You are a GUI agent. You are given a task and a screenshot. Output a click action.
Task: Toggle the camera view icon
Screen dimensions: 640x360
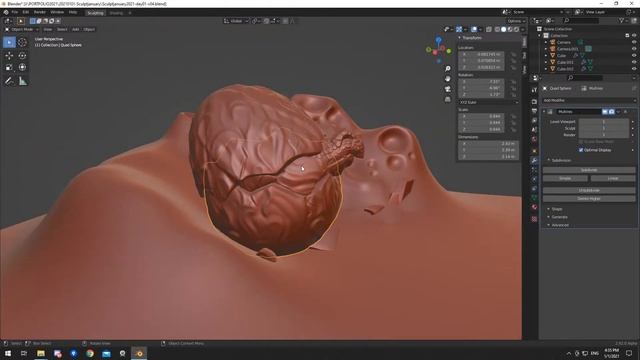(448, 89)
